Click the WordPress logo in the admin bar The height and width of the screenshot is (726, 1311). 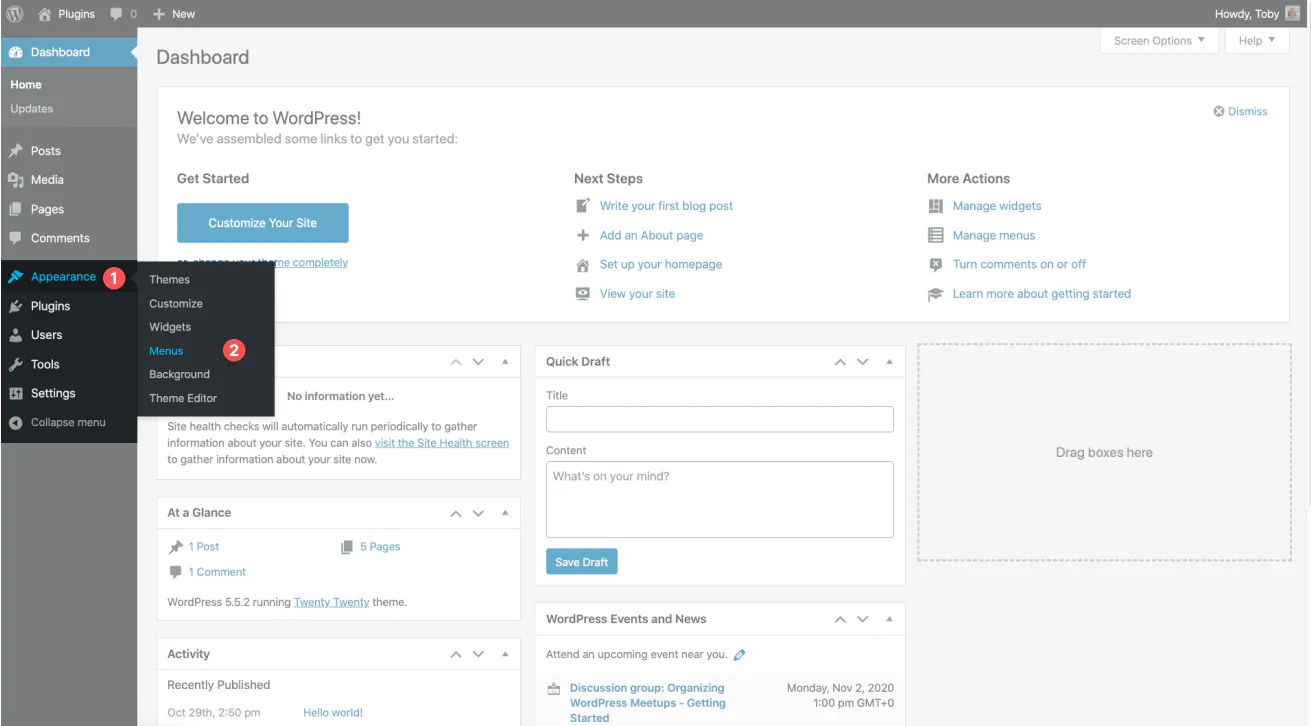point(15,14)
